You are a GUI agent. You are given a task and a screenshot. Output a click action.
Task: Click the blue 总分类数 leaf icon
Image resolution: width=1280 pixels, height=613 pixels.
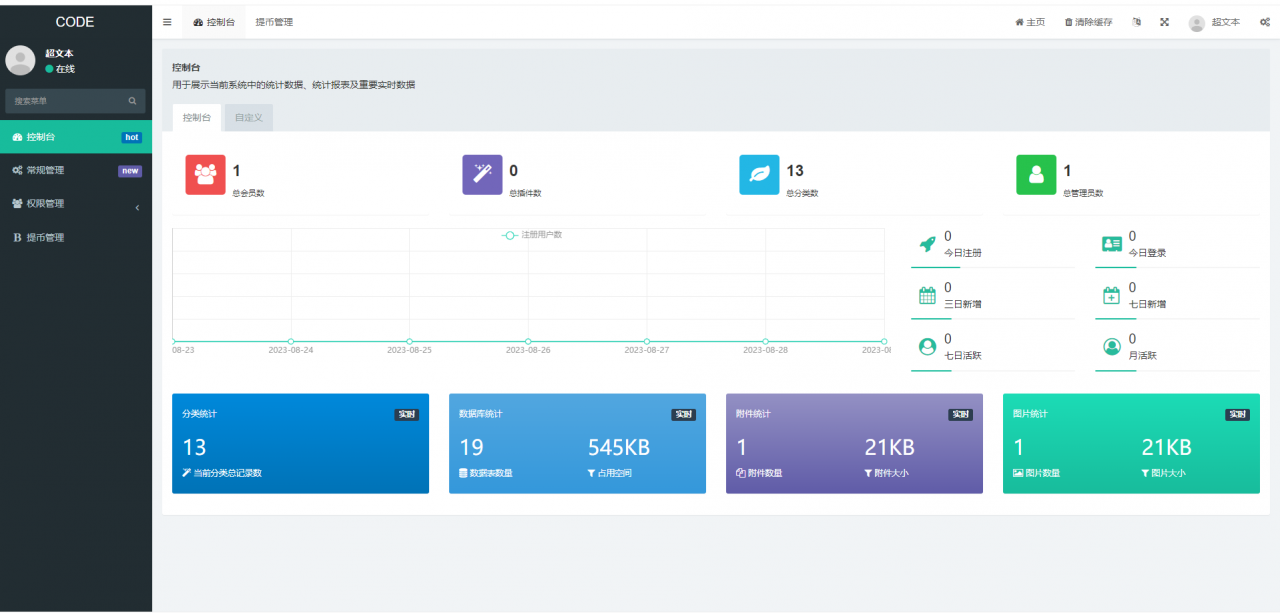[759, 174]
